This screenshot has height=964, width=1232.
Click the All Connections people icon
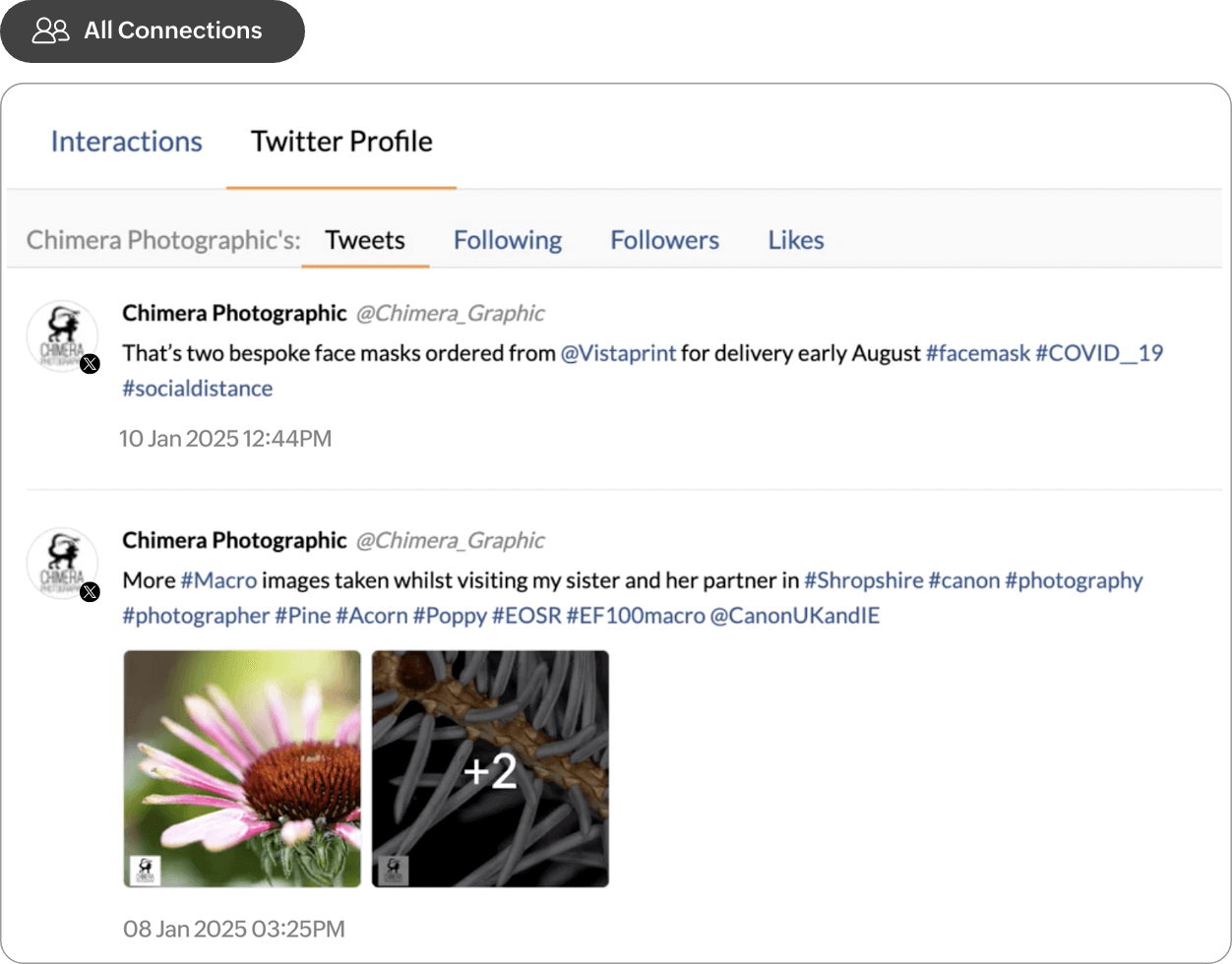[x=50, y=30]
